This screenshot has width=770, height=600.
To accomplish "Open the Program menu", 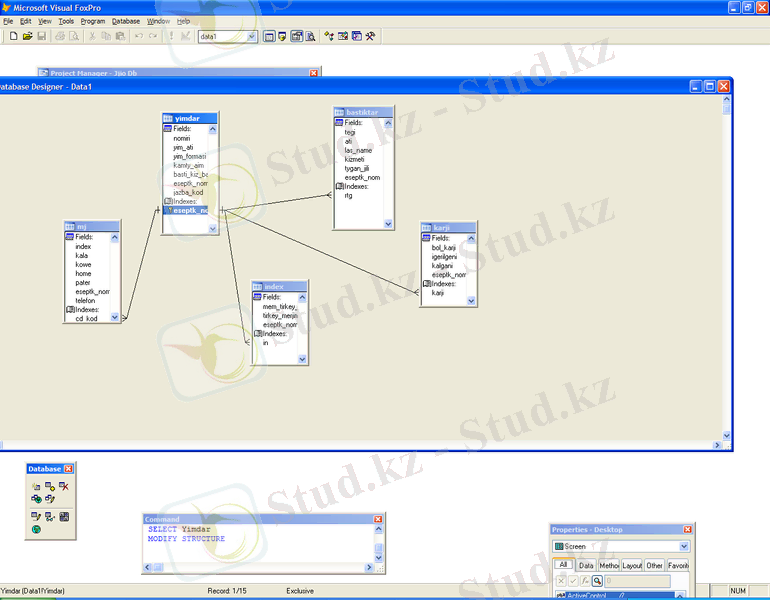I will [x=93, y=21].
